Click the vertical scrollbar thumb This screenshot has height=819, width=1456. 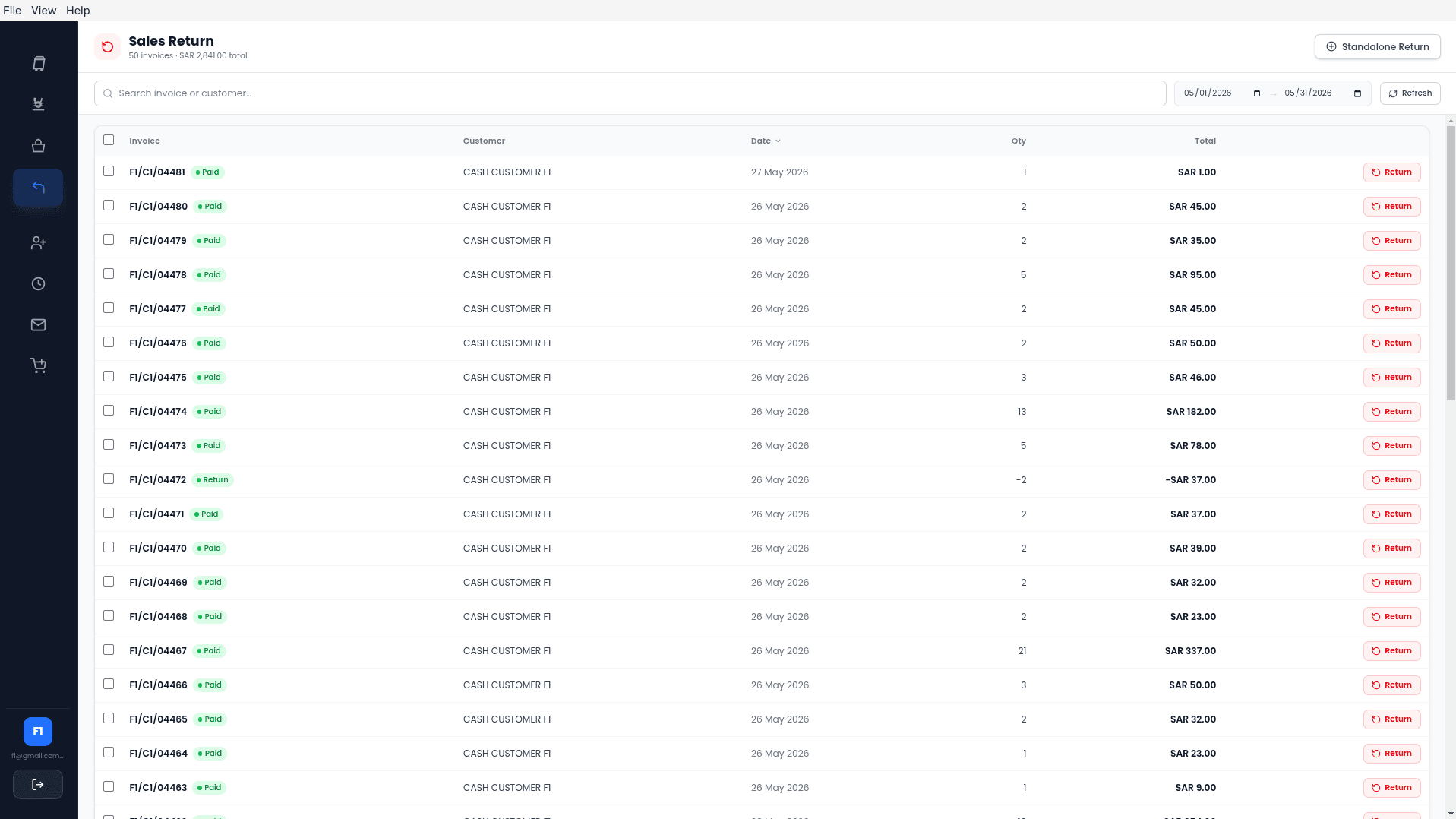click(1451, 262)
